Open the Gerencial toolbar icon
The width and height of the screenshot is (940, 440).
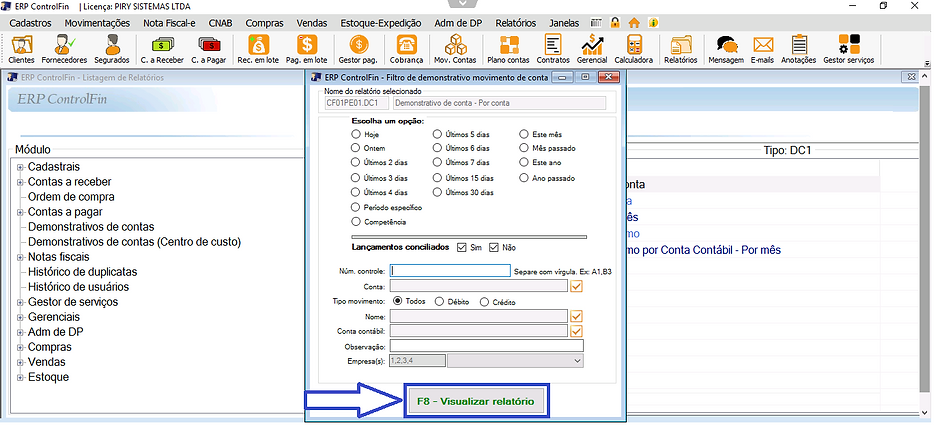click(592, 49)
